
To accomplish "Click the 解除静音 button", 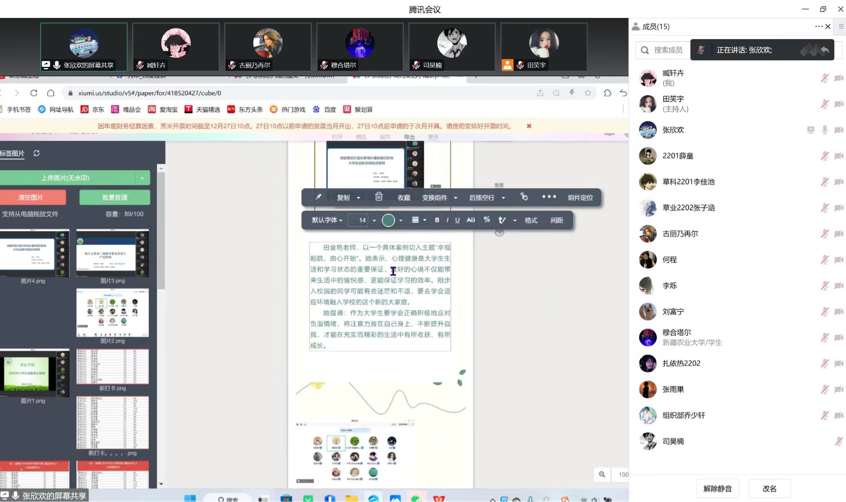I will (717, 489).
